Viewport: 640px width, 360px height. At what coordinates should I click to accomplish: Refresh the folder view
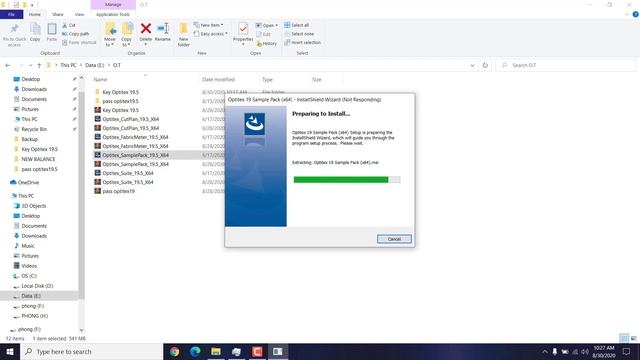pyautogui.click(x=485, y=65)
